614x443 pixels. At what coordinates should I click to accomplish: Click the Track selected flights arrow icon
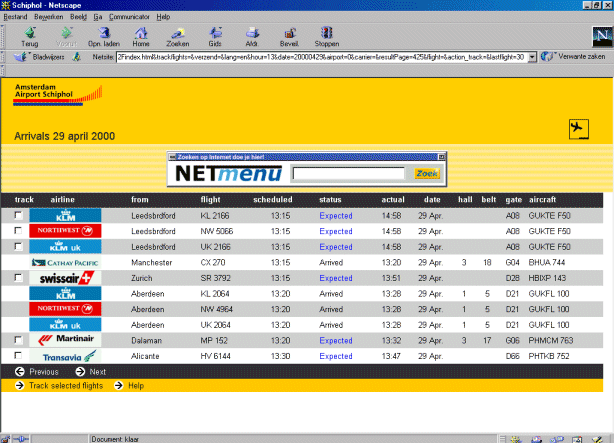point(20,386)
